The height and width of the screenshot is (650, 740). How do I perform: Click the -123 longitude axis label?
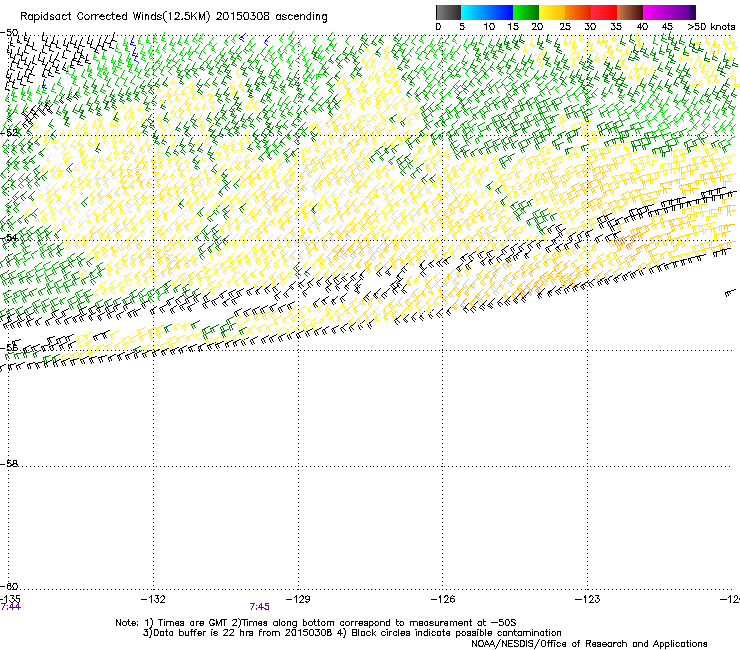[588, 599]
